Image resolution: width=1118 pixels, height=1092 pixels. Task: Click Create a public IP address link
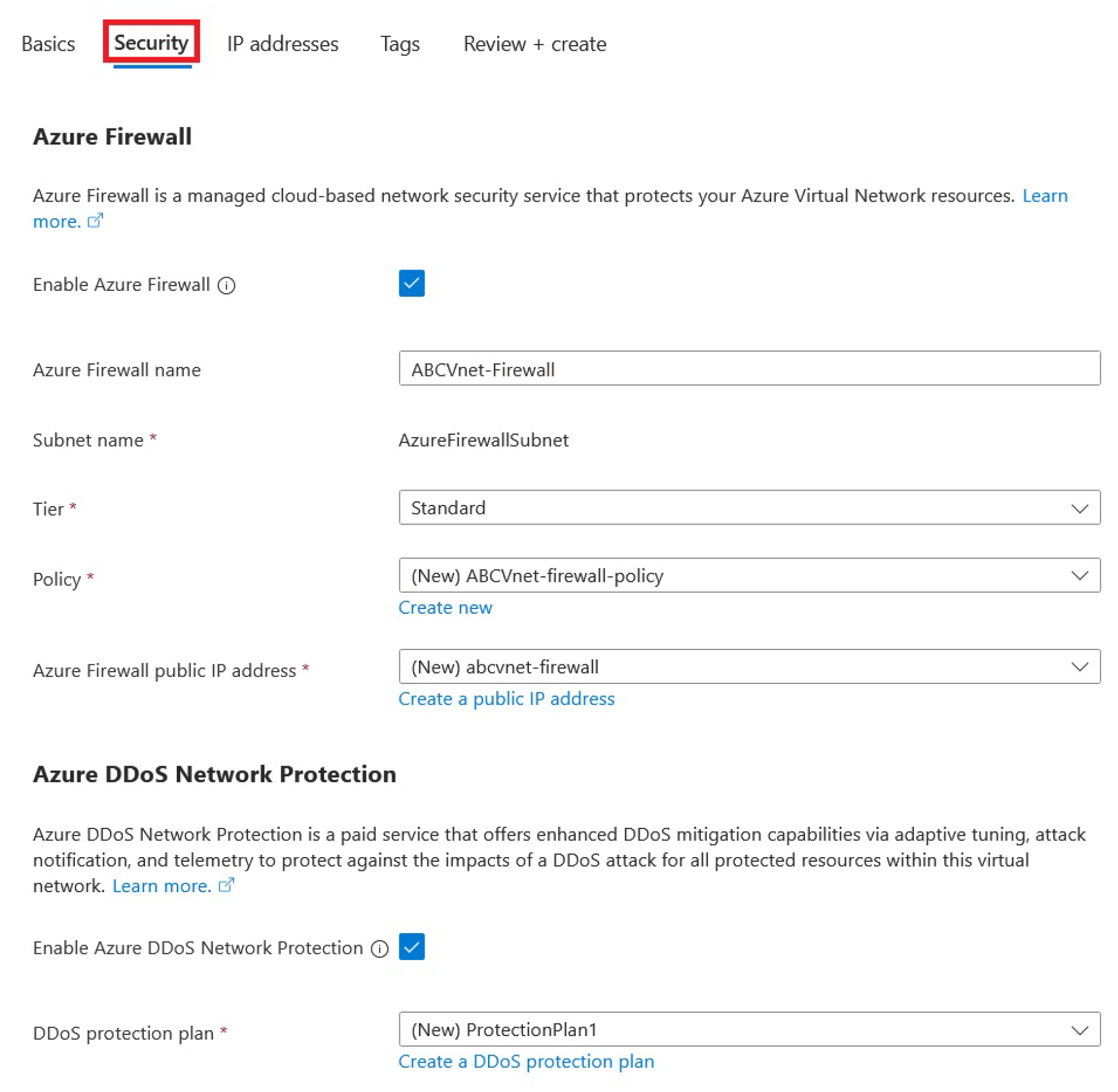click(x=506, y=699)
